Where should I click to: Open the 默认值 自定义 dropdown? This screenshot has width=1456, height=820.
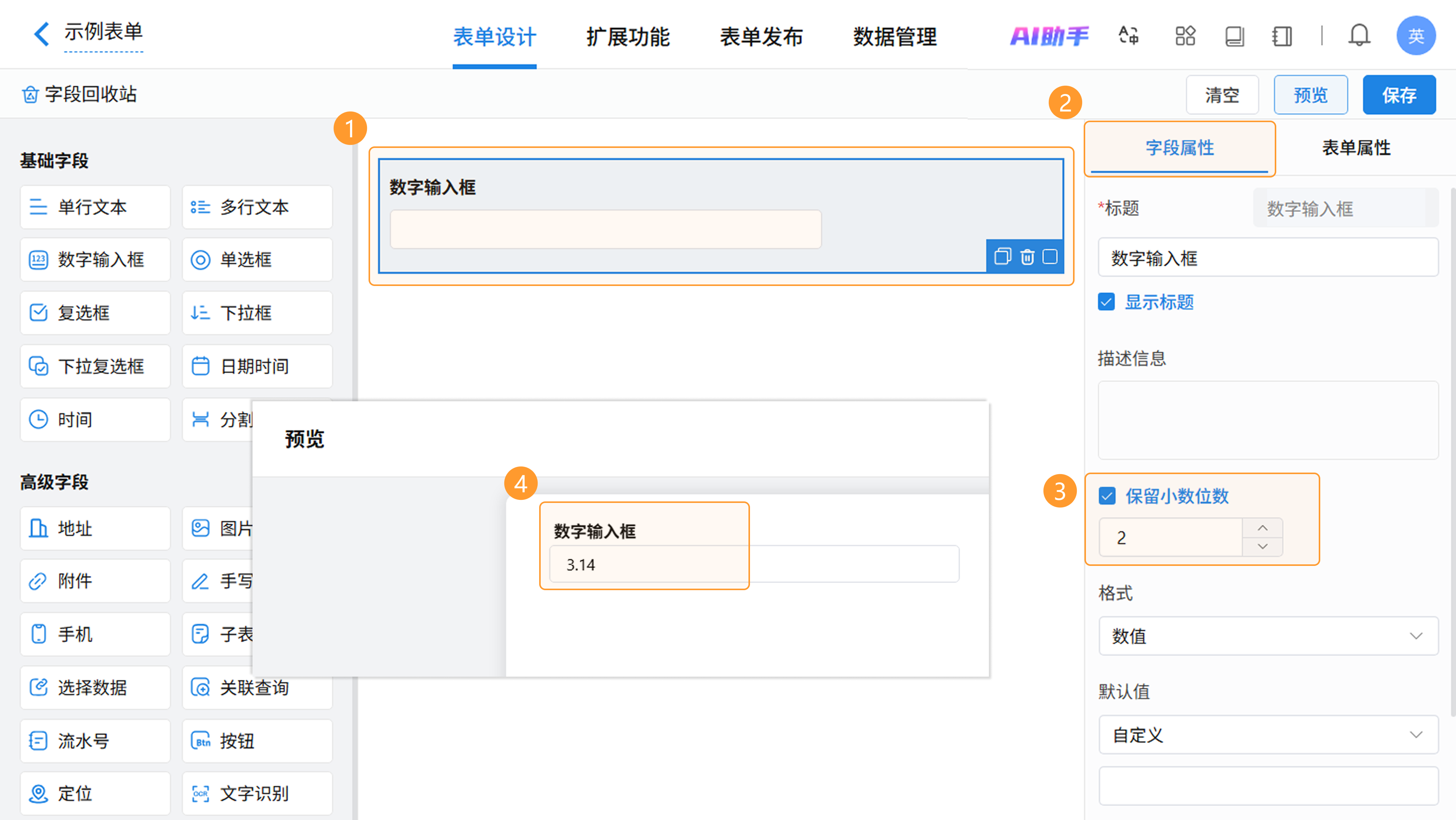(x=1268, y=735)
